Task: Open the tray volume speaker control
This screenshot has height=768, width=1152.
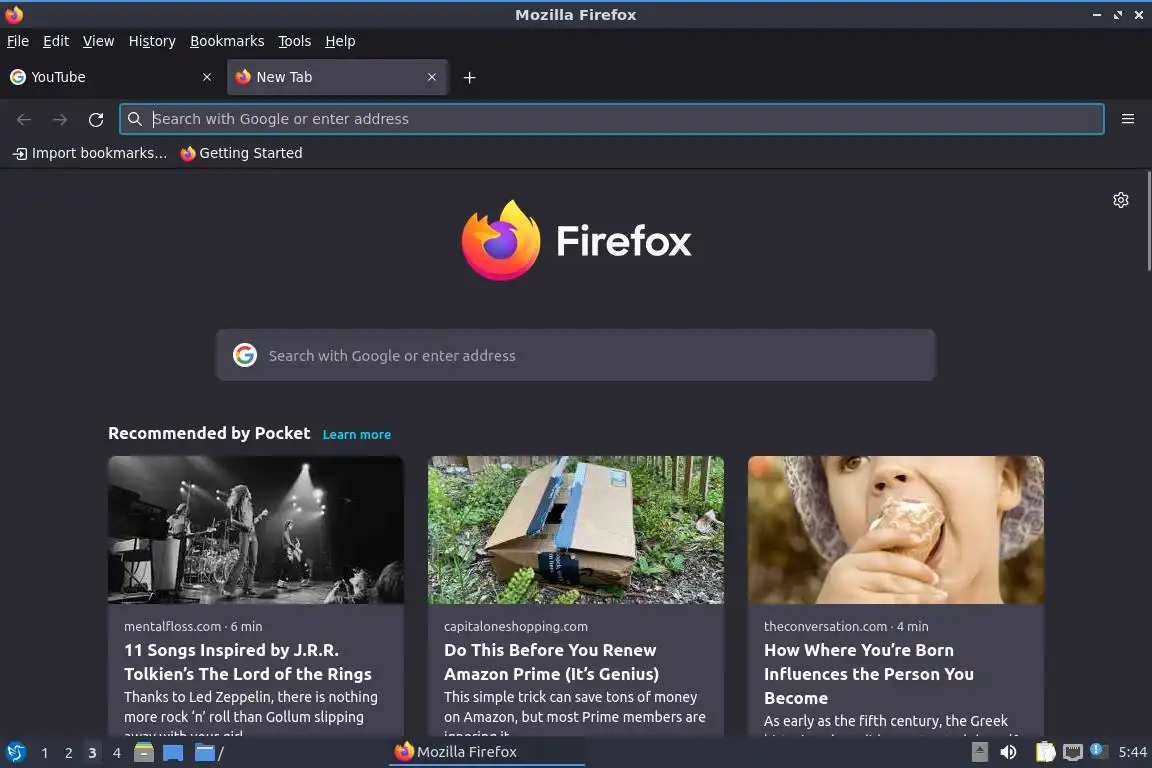Action: pos(1009,752)
